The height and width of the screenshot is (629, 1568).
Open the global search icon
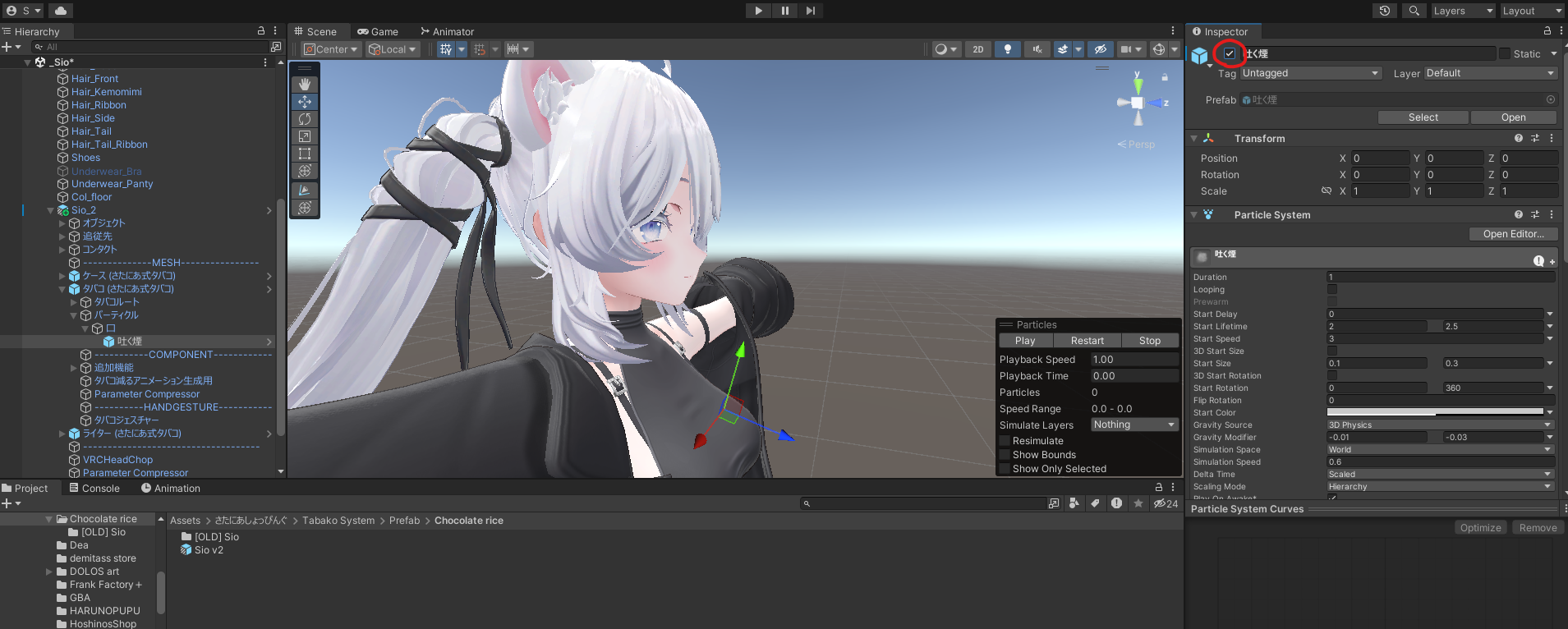1414,11
